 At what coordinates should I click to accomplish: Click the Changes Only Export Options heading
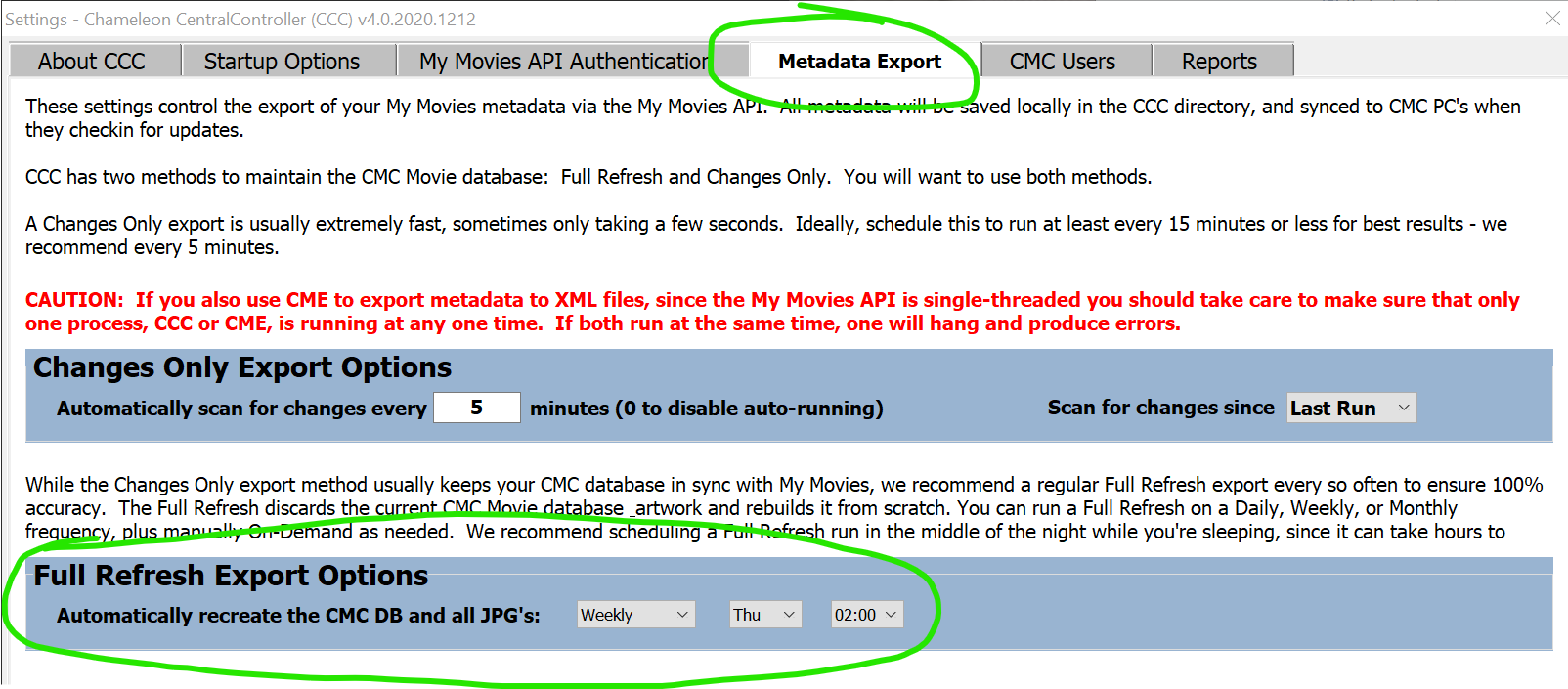pyautogui.click(x=242, y=367)
